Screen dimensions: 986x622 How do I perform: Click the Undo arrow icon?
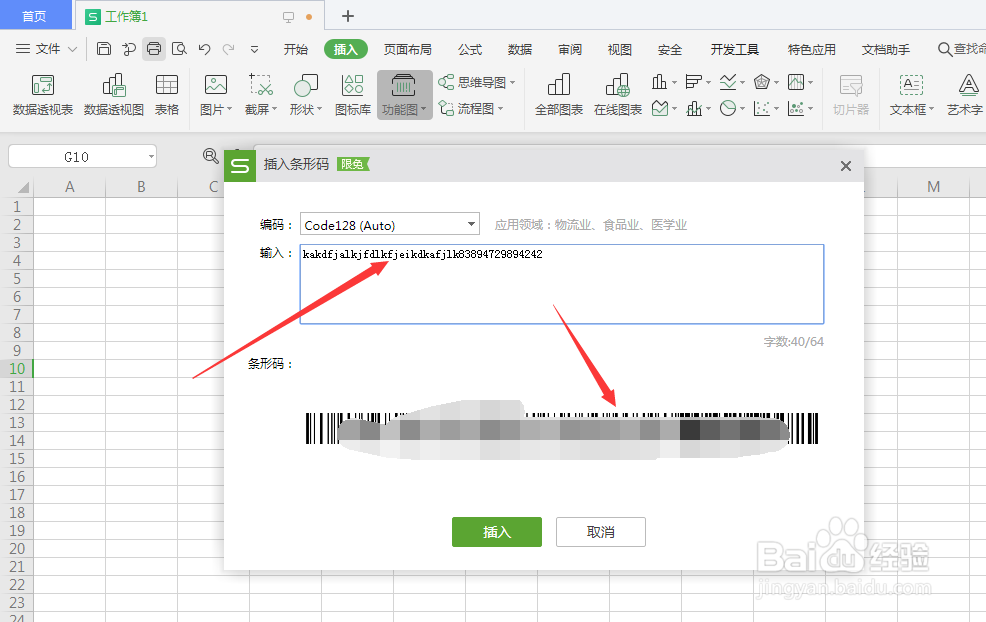(x=204, y=49)
